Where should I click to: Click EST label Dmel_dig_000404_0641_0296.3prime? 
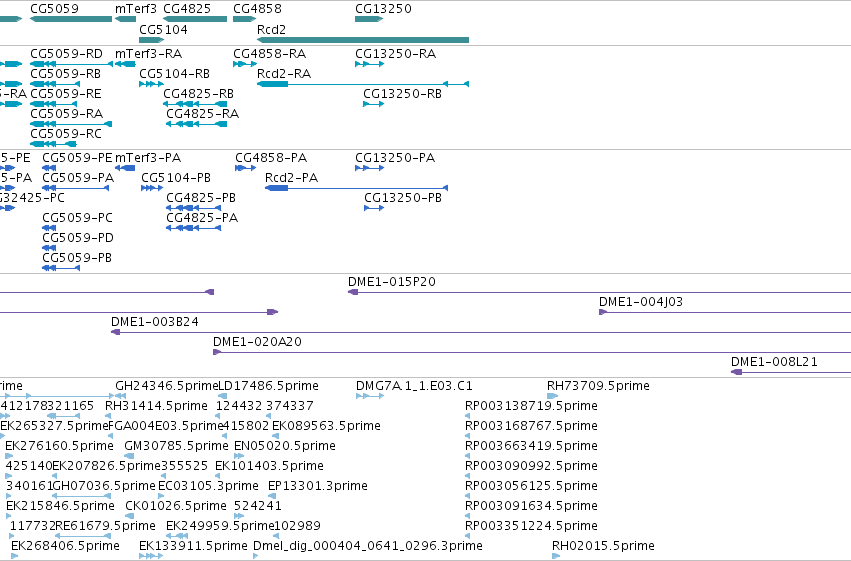point(368,547)
